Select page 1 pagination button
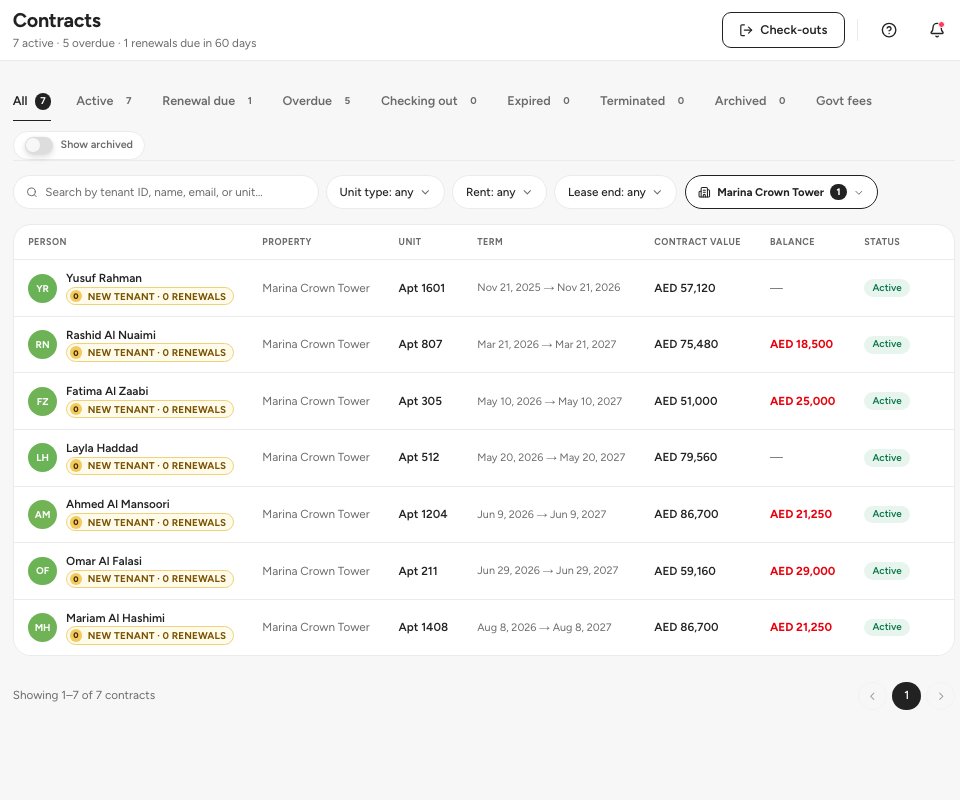This screenshot has height=800, width=960. [906, 696]
